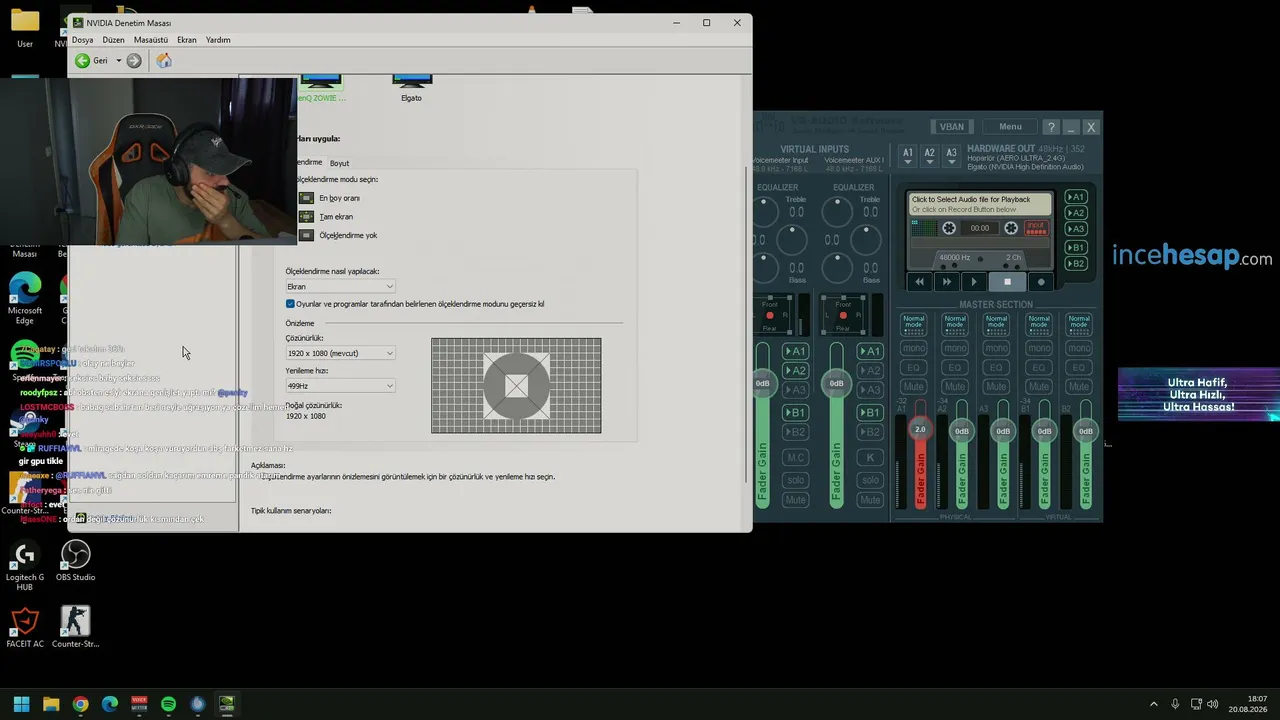1280x720 pixels.
Task: Click the taskbar microphone icon
Action: (1175, 704)
